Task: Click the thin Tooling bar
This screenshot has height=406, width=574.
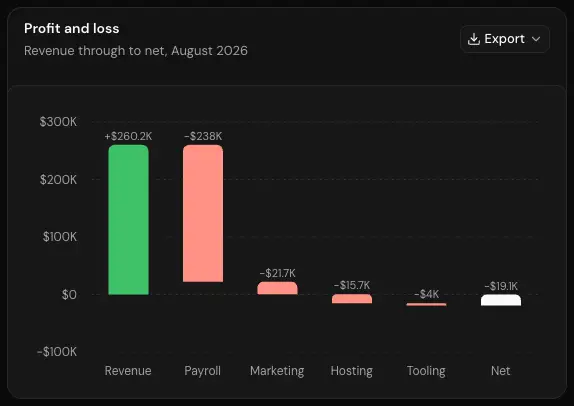Action: (x=426, y=305)
